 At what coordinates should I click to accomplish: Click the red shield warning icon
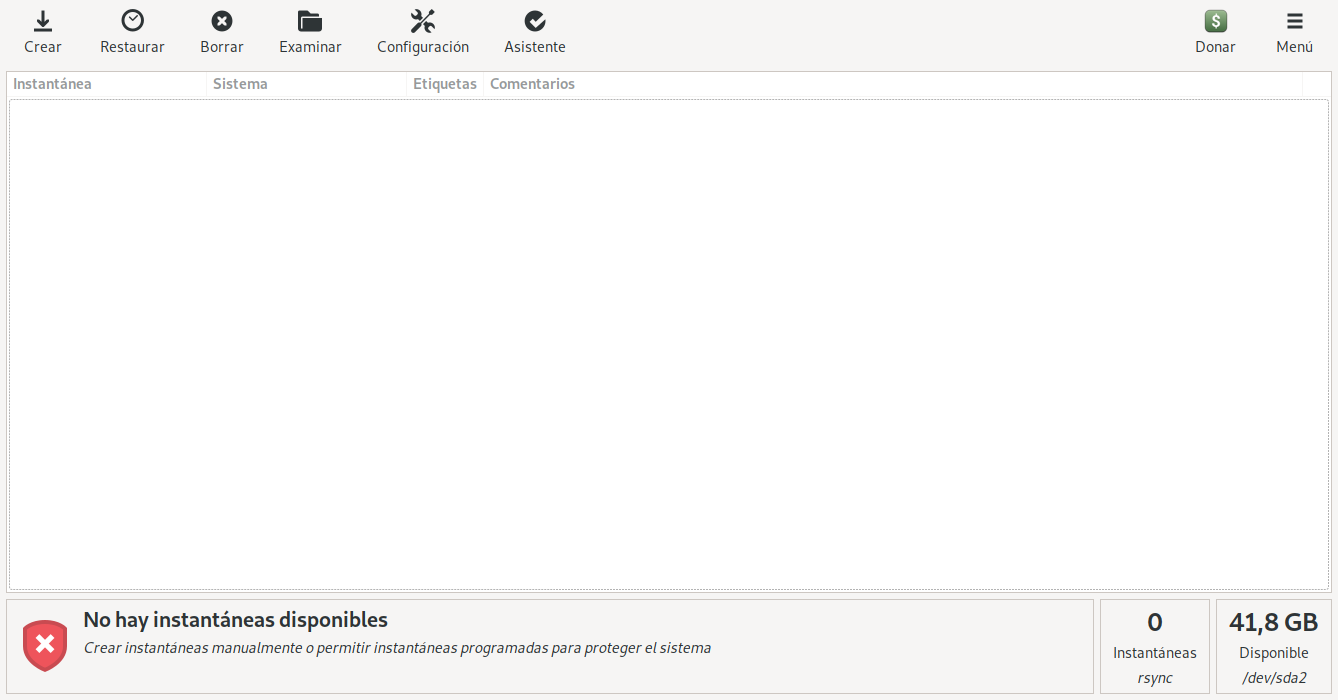pos(45,646)
